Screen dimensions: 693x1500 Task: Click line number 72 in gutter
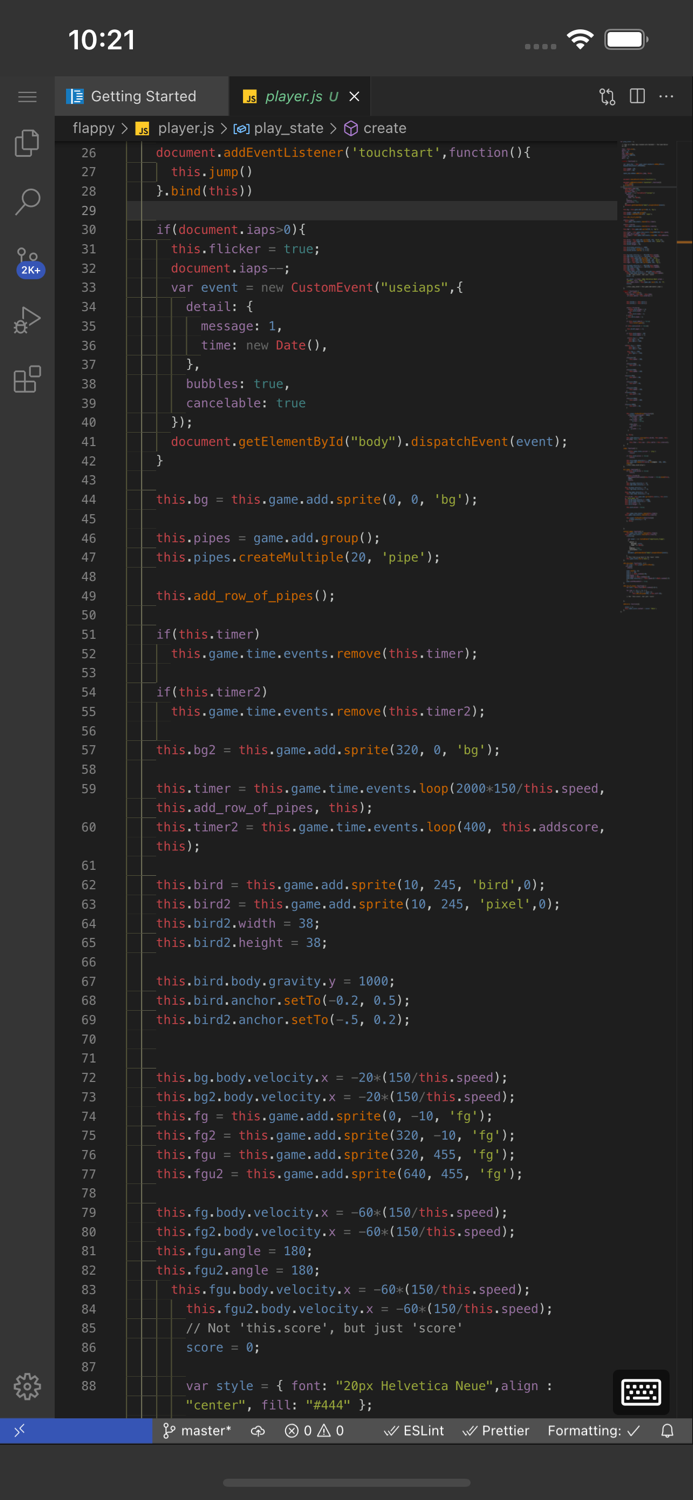[x=89, y=1077]
